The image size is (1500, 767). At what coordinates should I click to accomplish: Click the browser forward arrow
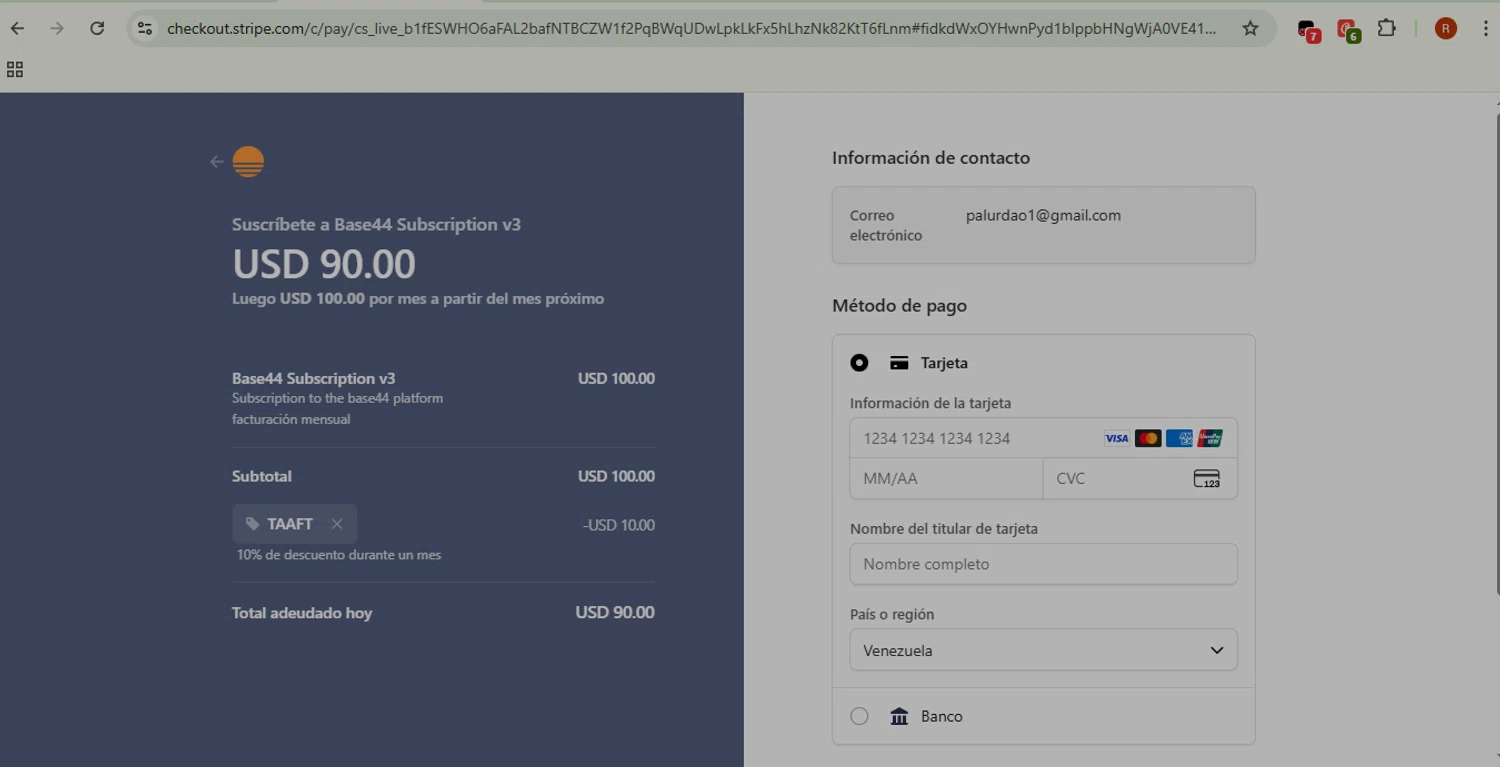(x=57, y=28)
